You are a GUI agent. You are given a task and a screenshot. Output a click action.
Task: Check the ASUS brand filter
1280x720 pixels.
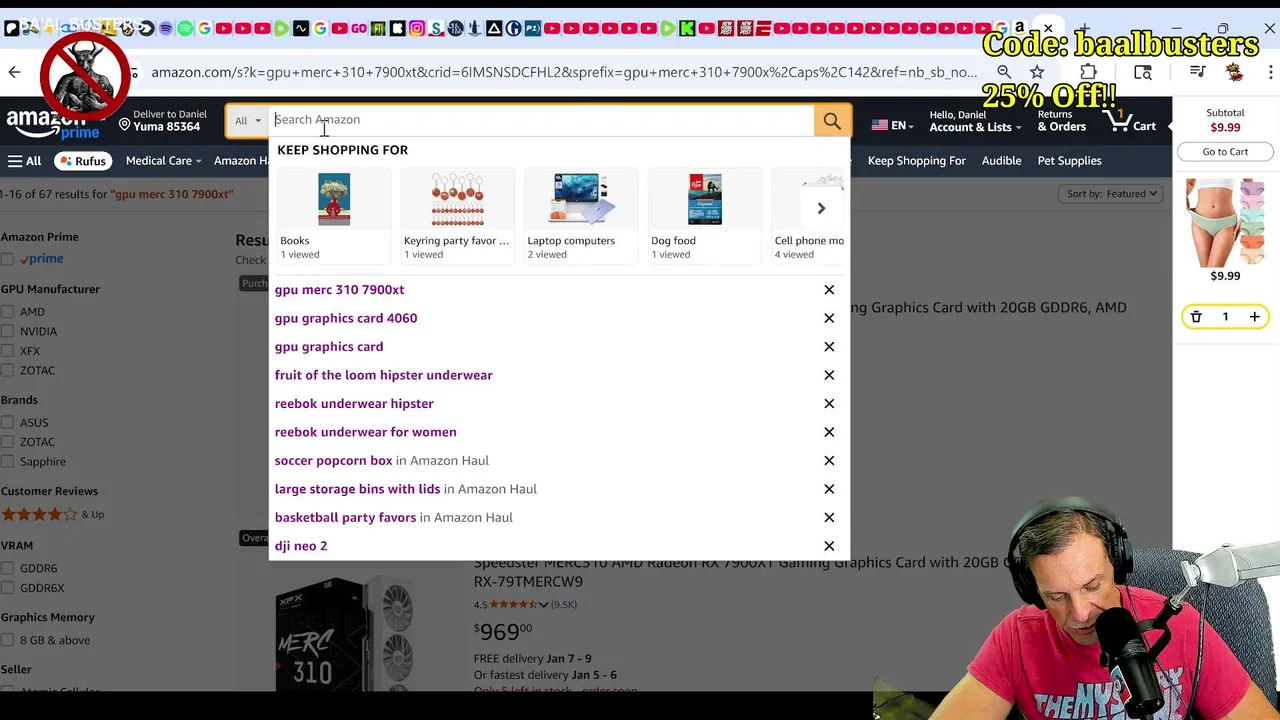click(8, 423)
